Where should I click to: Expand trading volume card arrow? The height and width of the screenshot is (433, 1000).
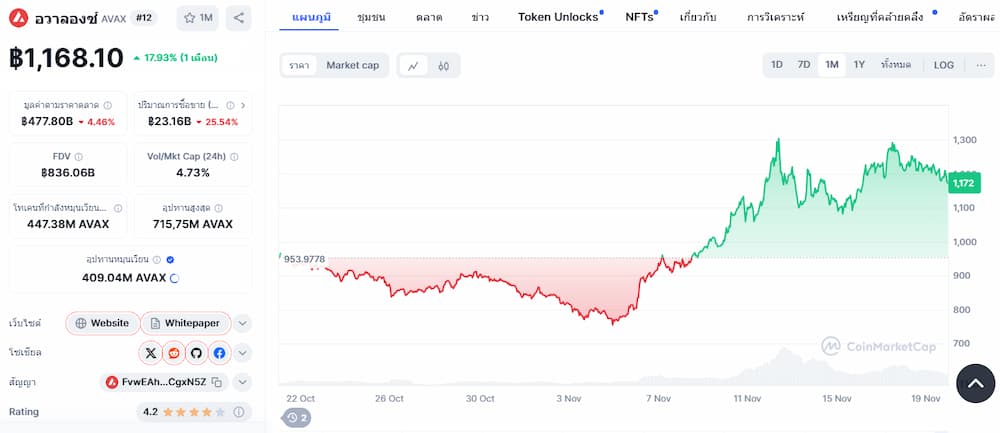(x=243, y=105)
